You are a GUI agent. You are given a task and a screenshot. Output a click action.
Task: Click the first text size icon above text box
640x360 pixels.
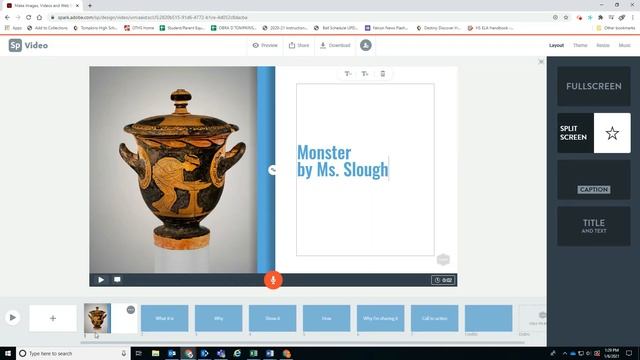pyautogui.click(x=348, y=73)
